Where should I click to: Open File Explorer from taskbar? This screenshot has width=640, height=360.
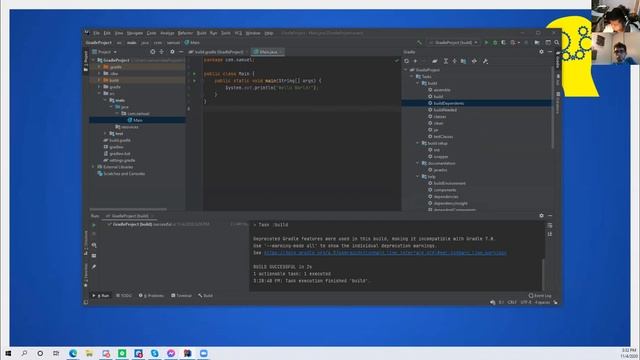[x=89, y=353]
